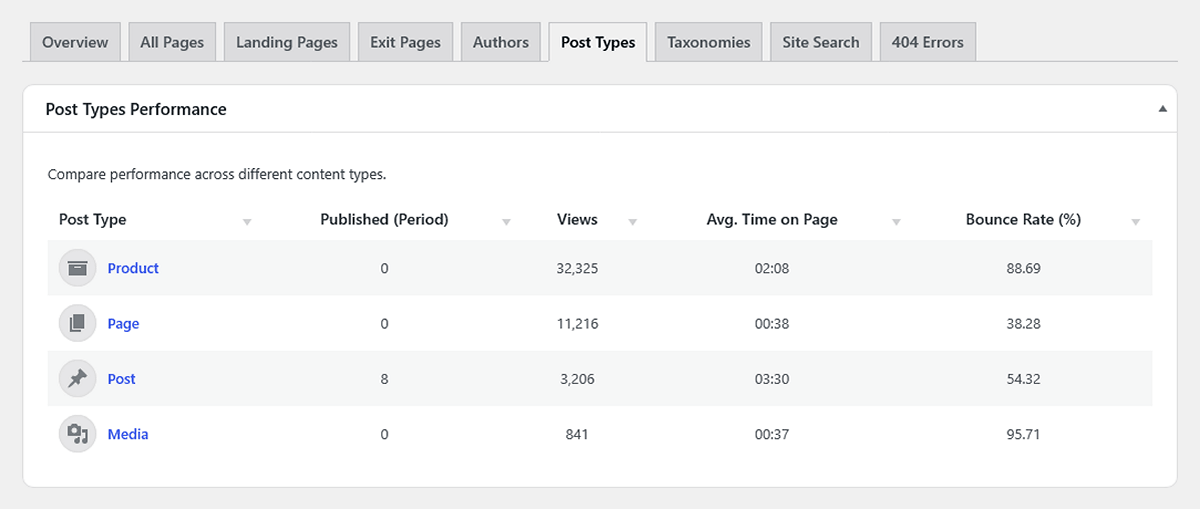This screenshot has width=1200, height=509.
Task: Sort by Post Type column arrow
Action: tap(247, 222)
